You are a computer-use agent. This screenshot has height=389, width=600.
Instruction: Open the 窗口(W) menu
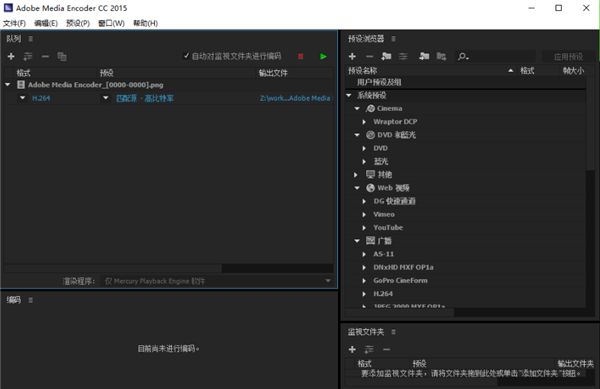[x=111, y=23]
